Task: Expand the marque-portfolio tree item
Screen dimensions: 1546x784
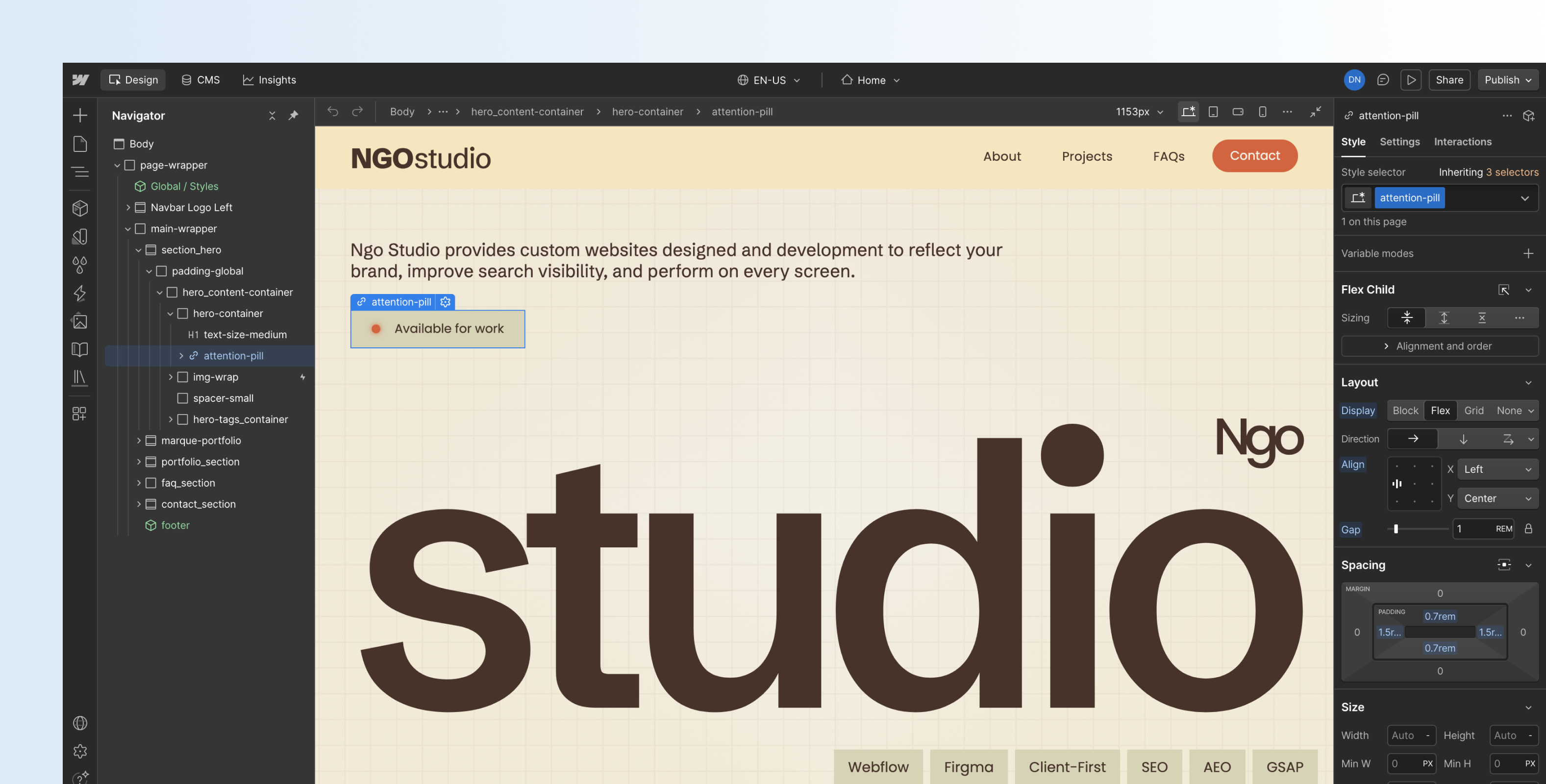Action: pyautogui.click(x=139, y=441)
